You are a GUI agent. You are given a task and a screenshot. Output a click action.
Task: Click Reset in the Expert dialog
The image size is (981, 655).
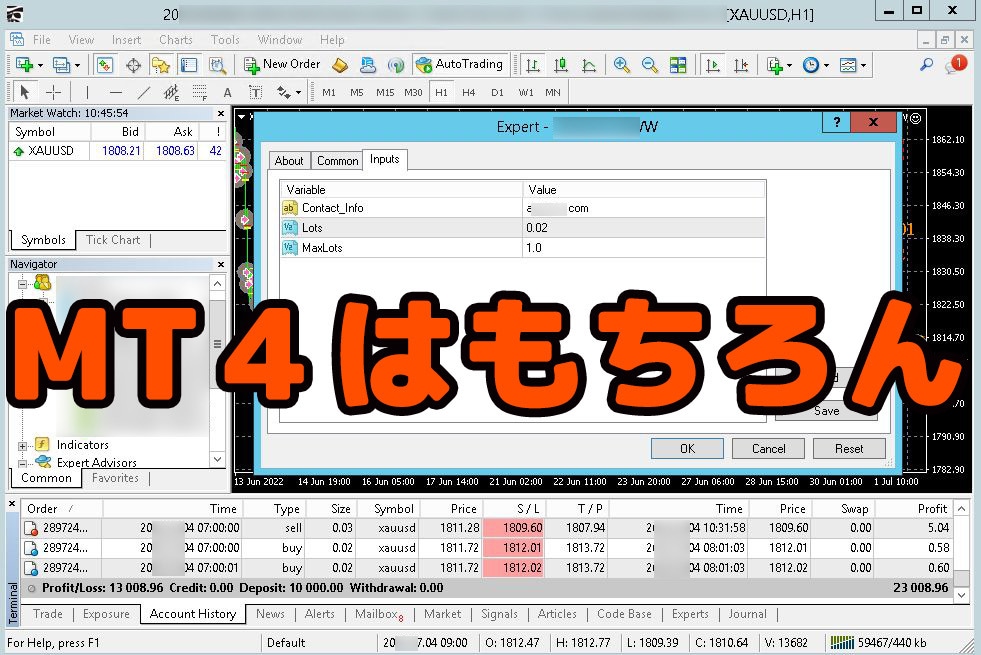point(849,449)
